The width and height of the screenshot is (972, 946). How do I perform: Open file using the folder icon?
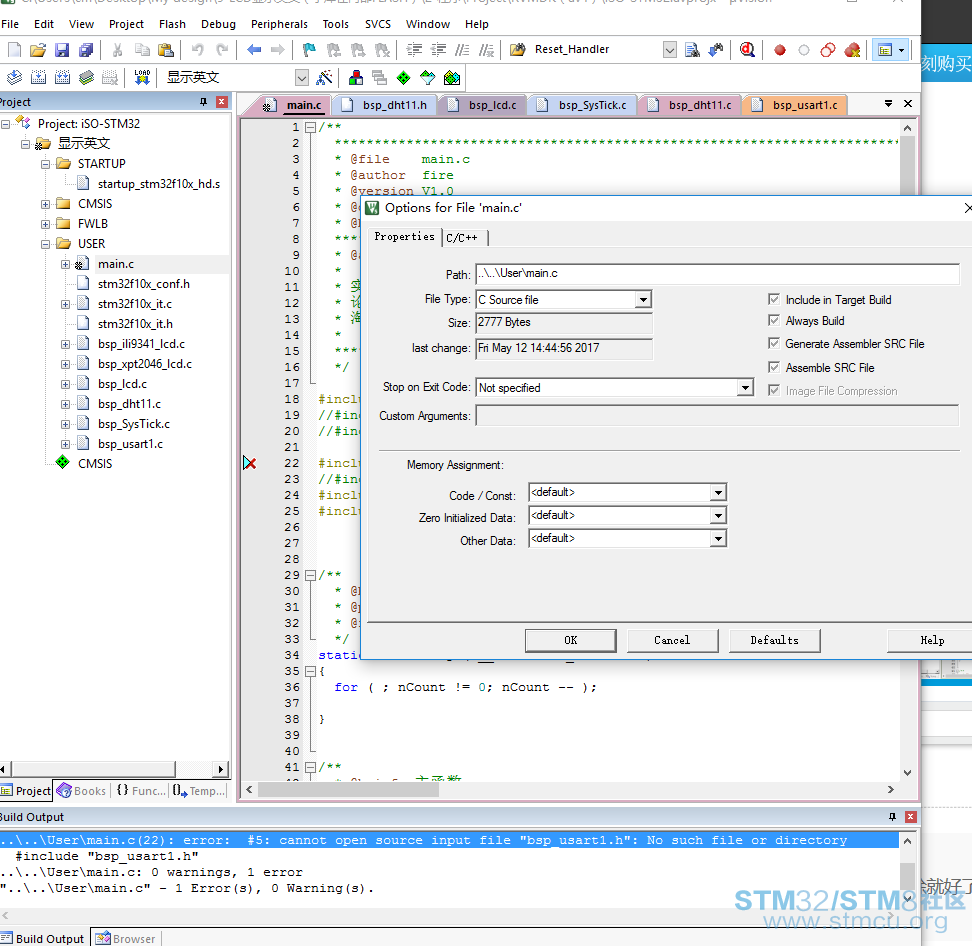coord(38,50)
